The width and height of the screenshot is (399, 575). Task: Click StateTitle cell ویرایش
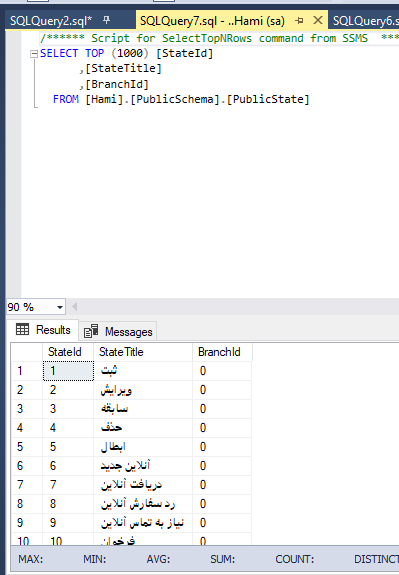point(143,390)
